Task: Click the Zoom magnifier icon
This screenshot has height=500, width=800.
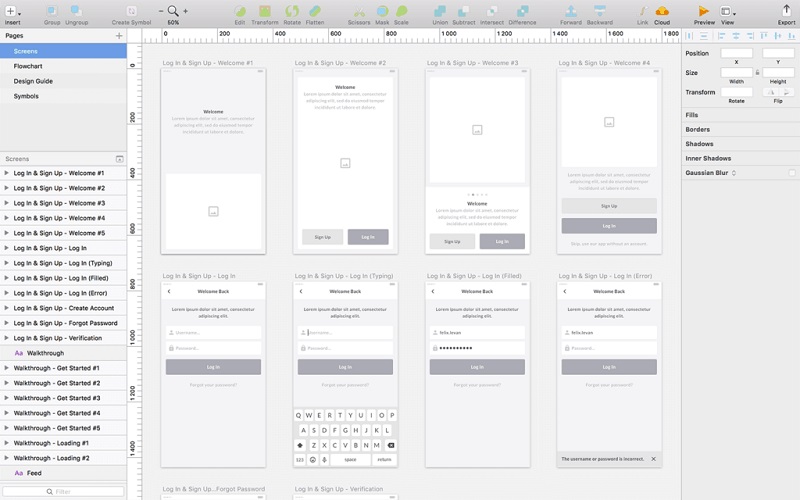Action: 173,11
